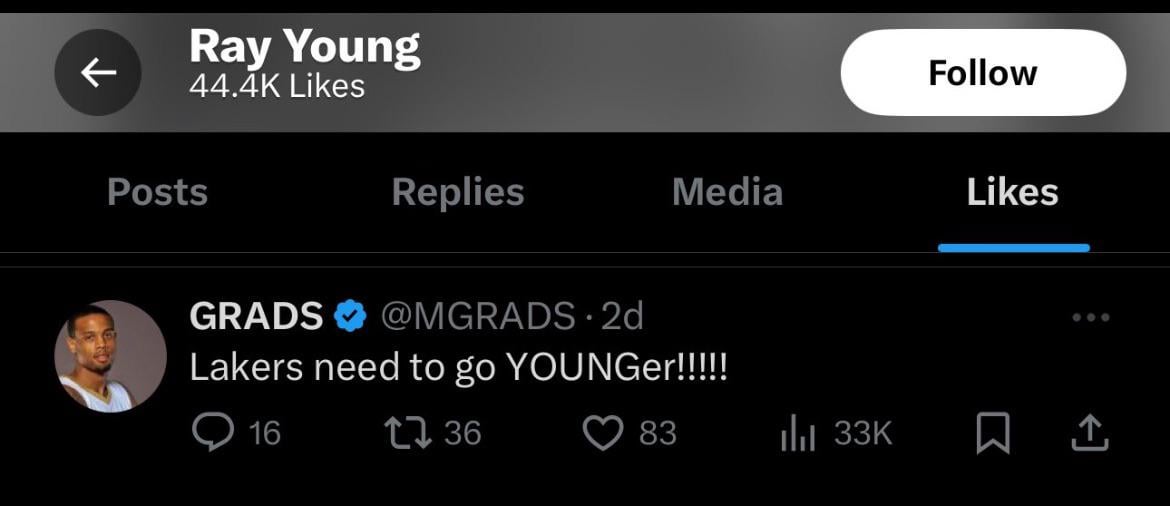Click the 2d post timestamp
Viewport: 1170px width, 506px height.
click(x=622, y=316)
